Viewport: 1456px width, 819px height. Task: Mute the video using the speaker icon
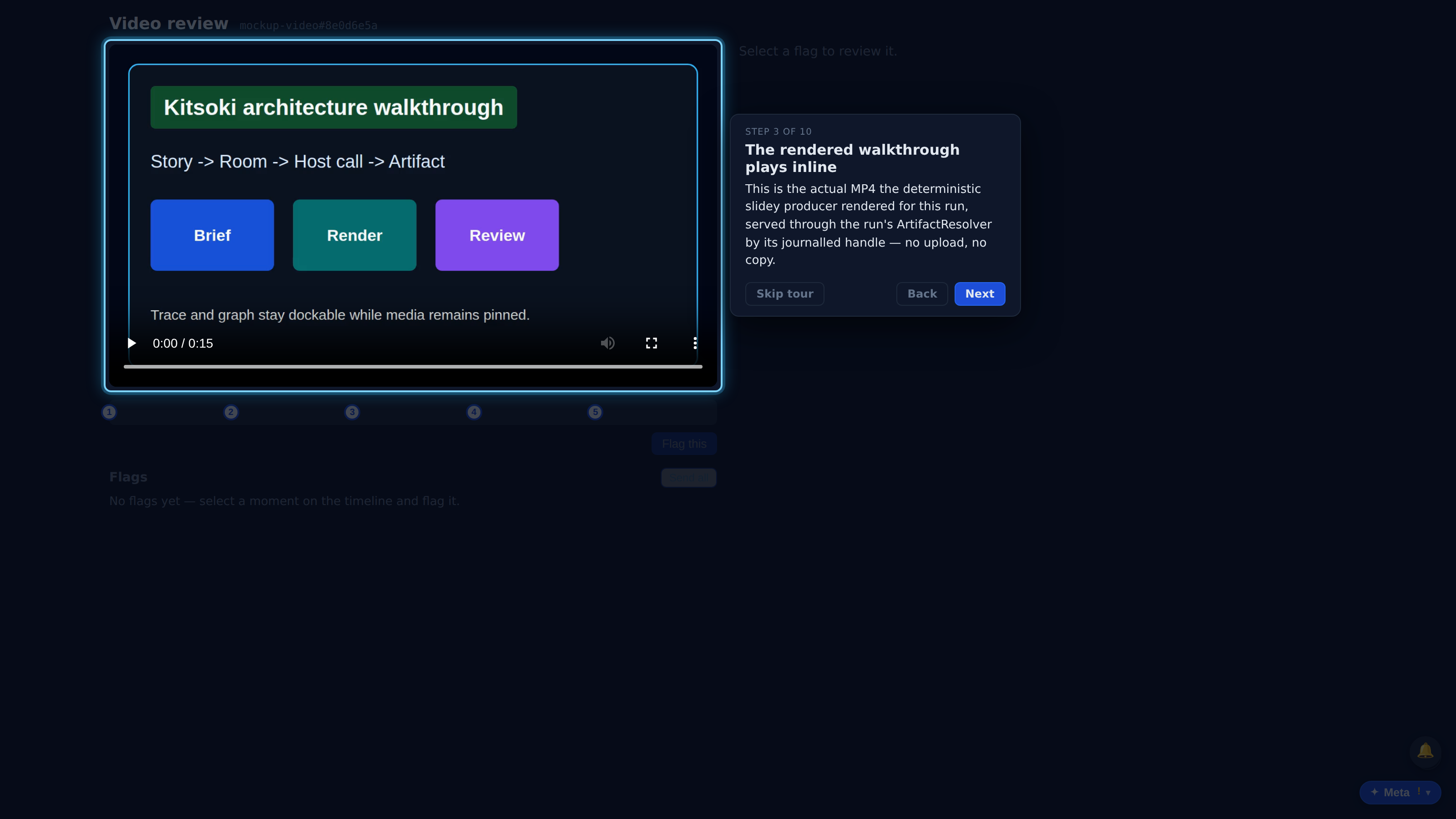tap(607, 343)
